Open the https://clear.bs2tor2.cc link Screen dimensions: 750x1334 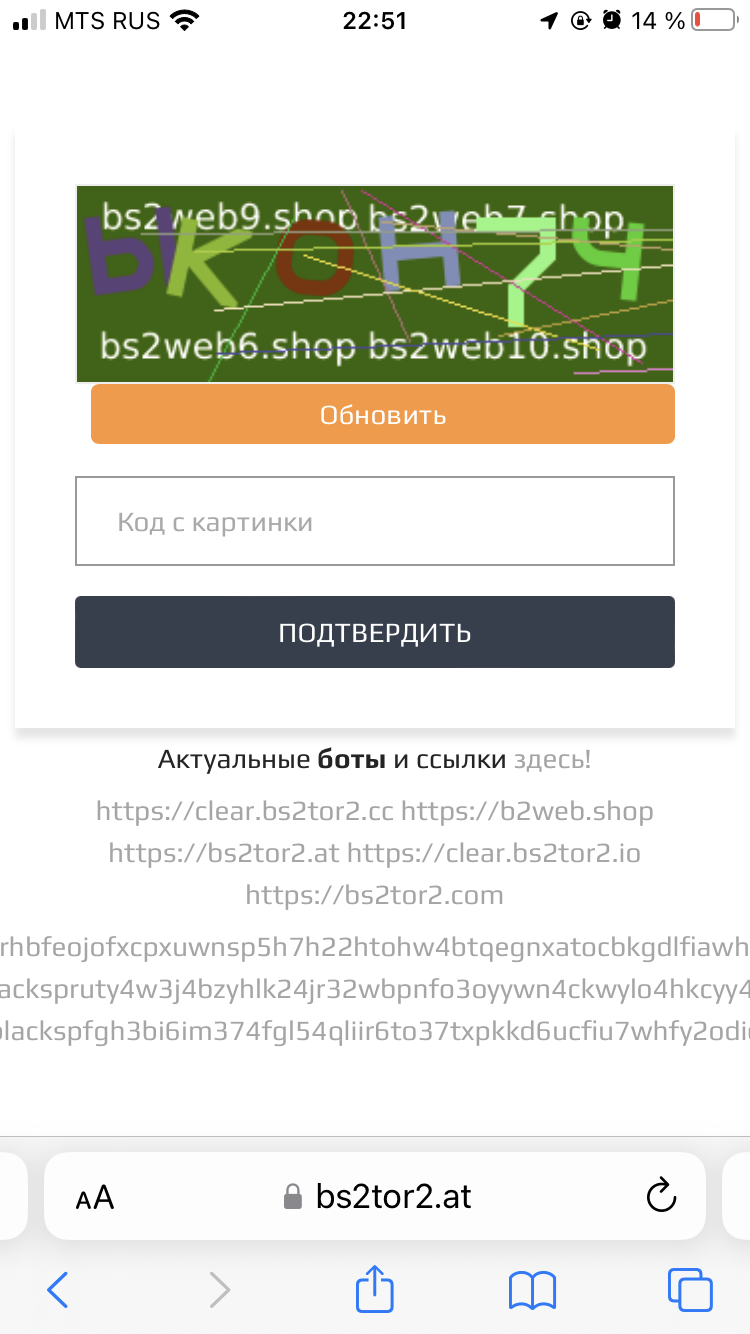point(245,811)
